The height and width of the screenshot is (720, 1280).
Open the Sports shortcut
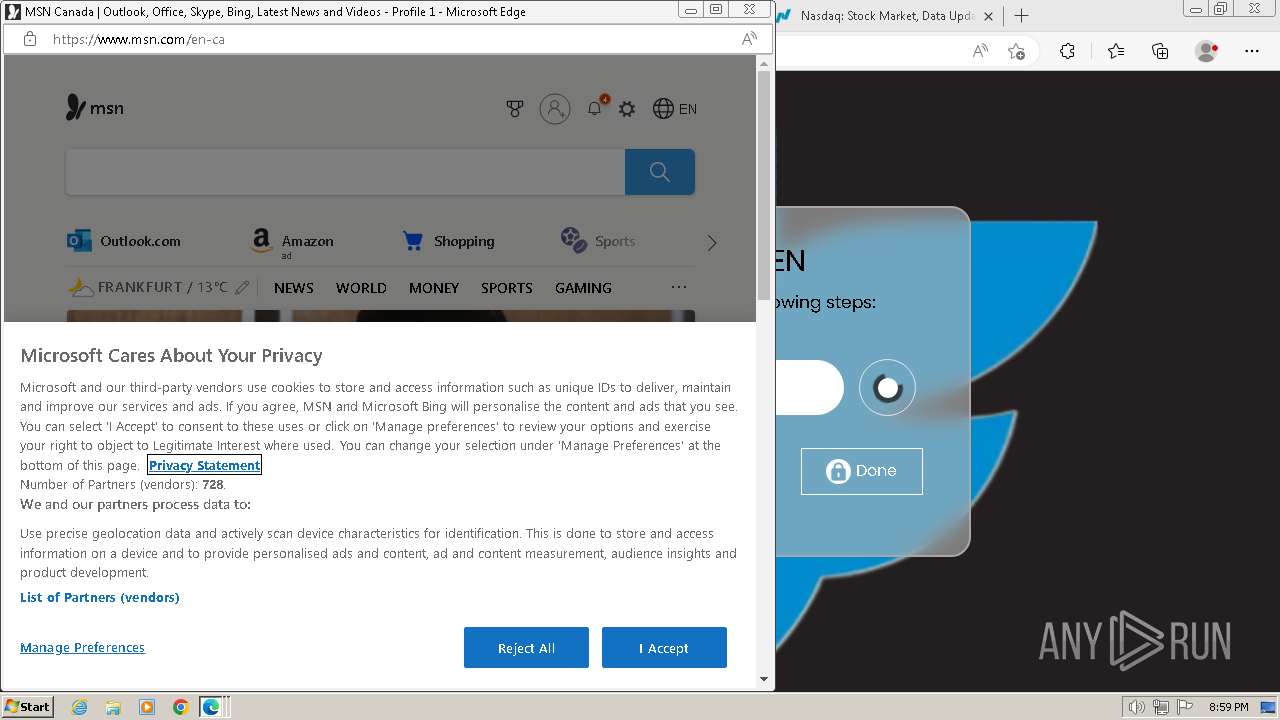coord(598,241)
